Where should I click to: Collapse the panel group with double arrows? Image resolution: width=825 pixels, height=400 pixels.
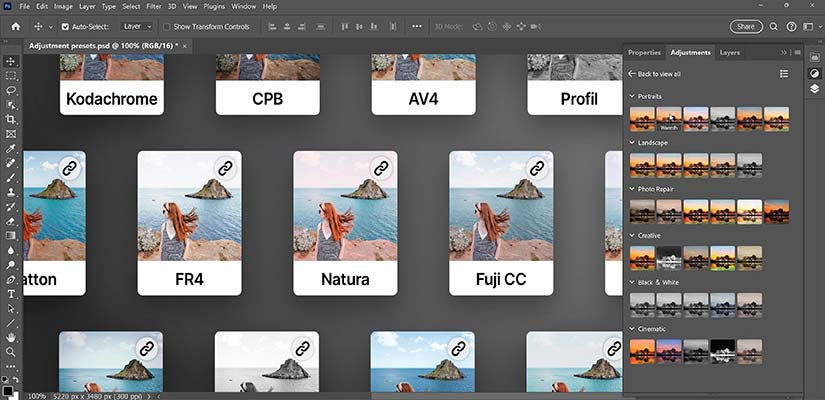point(784,53)
